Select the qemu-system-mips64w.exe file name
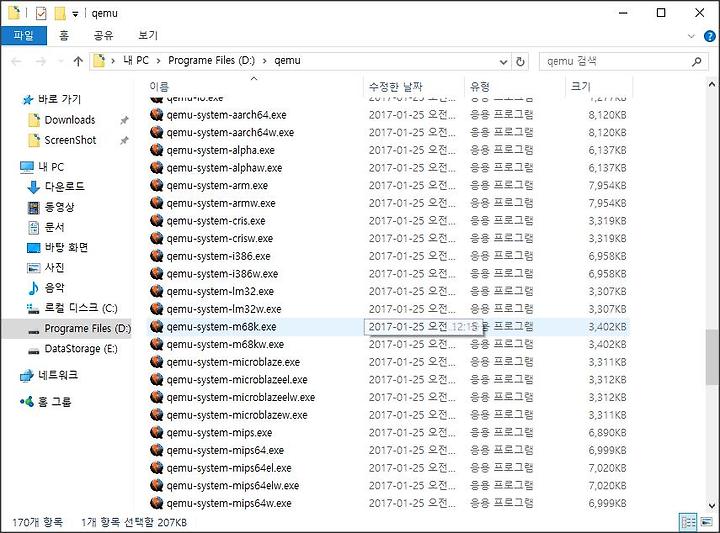This screenshot has height=533, width=720. click(x=229, y=503)
